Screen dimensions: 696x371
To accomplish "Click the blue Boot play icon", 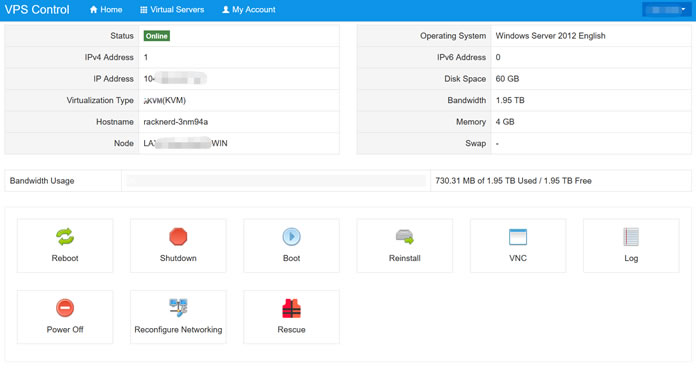I will coord(291,237).
